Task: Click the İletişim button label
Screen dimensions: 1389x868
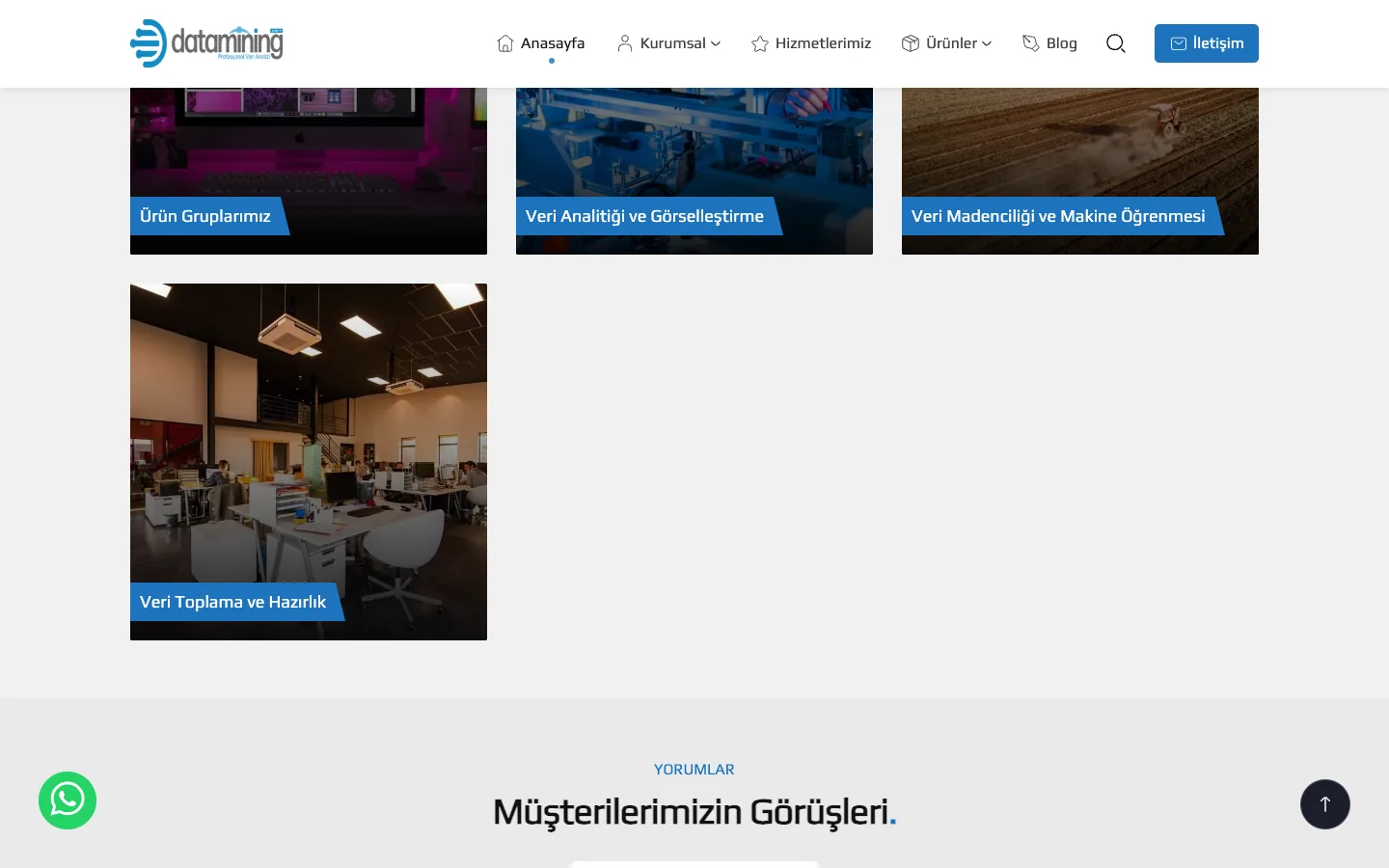Action: [1218, 43]
